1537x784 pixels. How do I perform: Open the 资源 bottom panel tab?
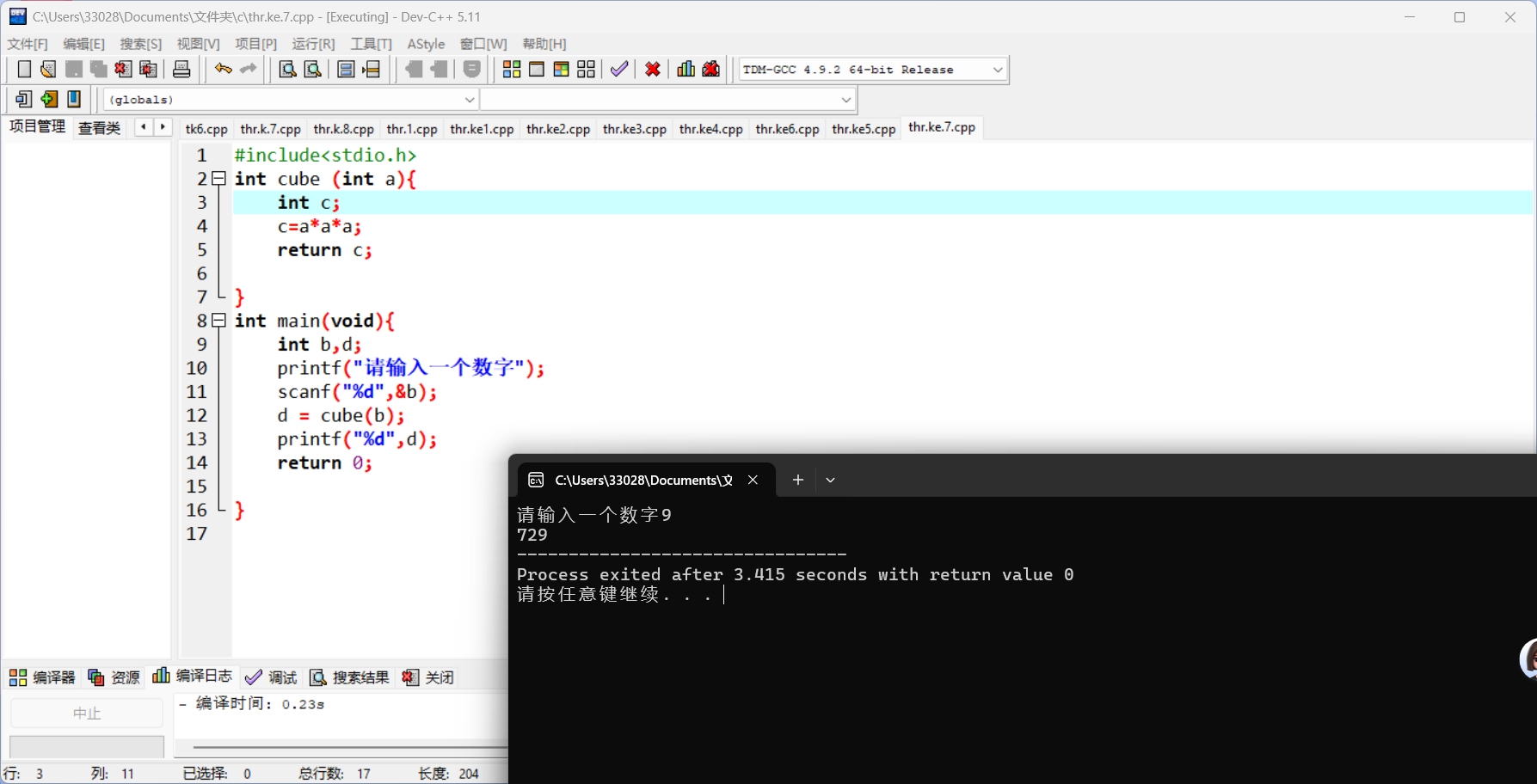(x=114, y=677)
